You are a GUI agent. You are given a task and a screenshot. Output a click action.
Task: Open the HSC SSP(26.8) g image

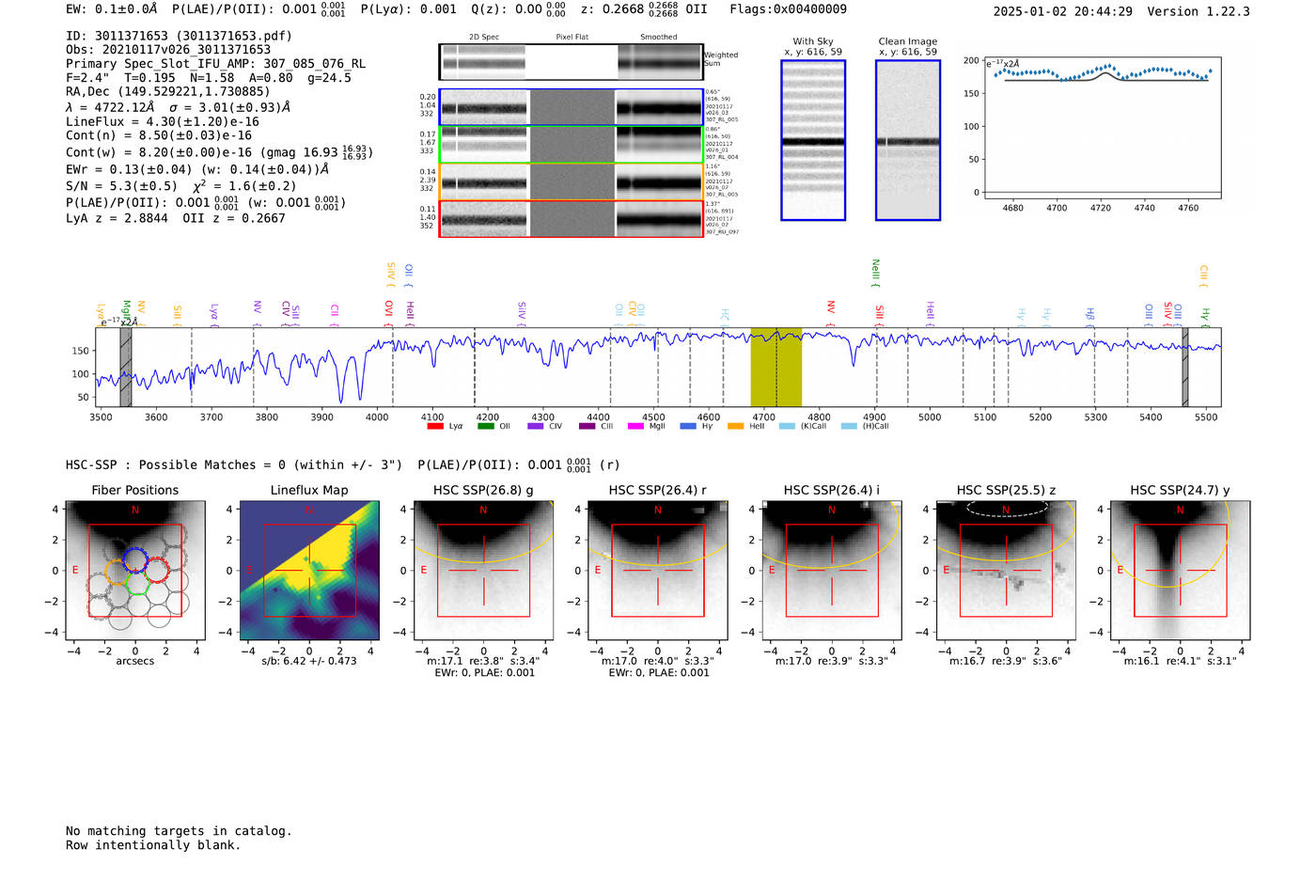click(x=483, y=570)
